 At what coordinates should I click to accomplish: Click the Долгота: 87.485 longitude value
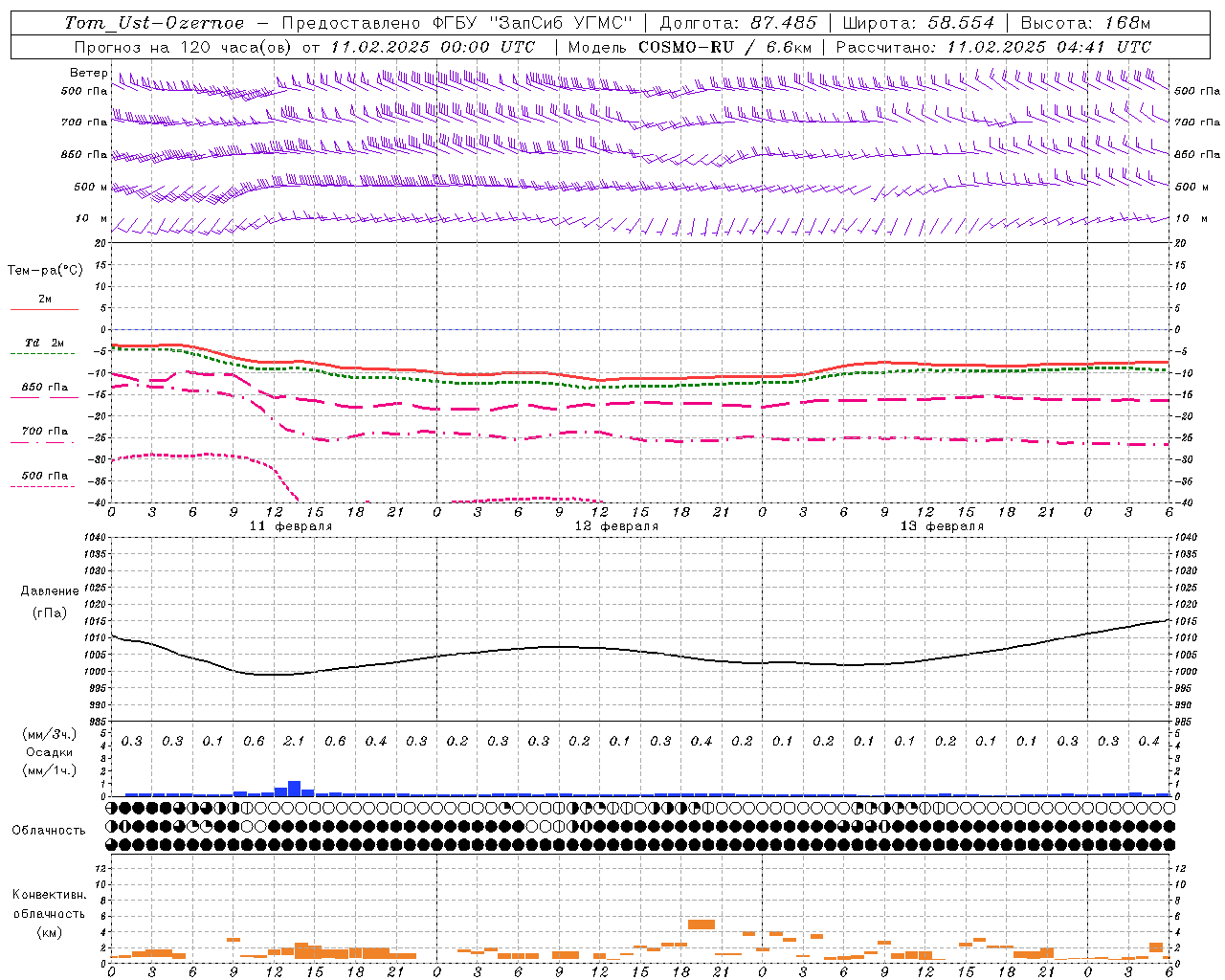[x=739, y=23]
